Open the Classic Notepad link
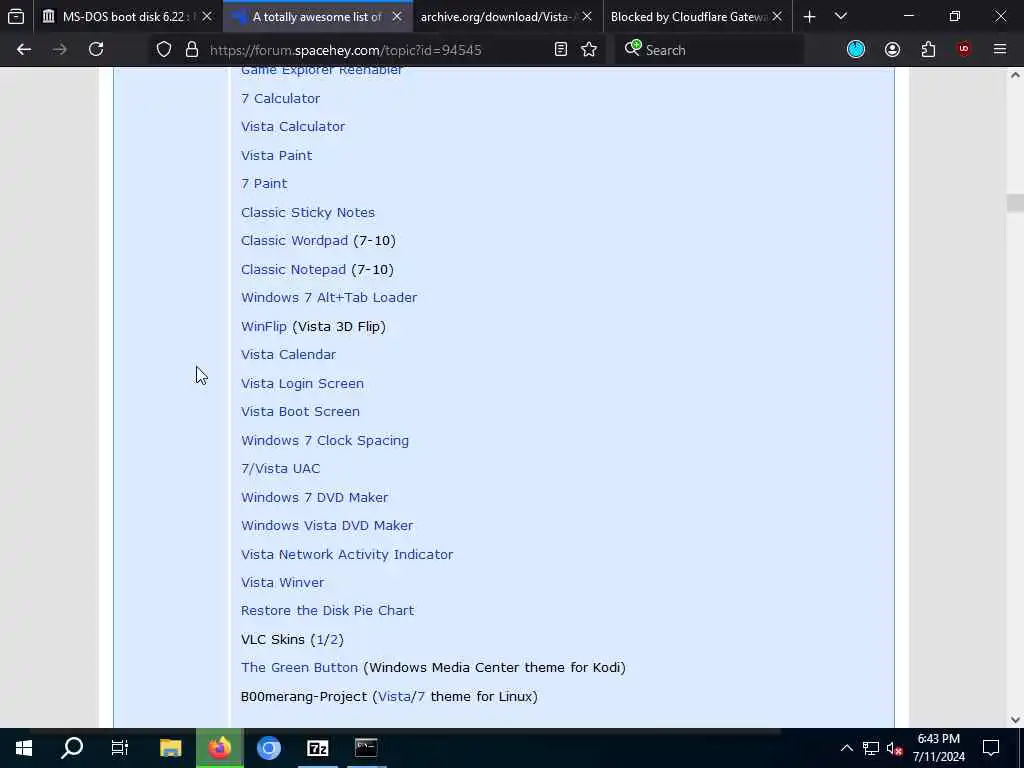The width and height of the screenshot is (1024, 768). [x=293, y=269]
